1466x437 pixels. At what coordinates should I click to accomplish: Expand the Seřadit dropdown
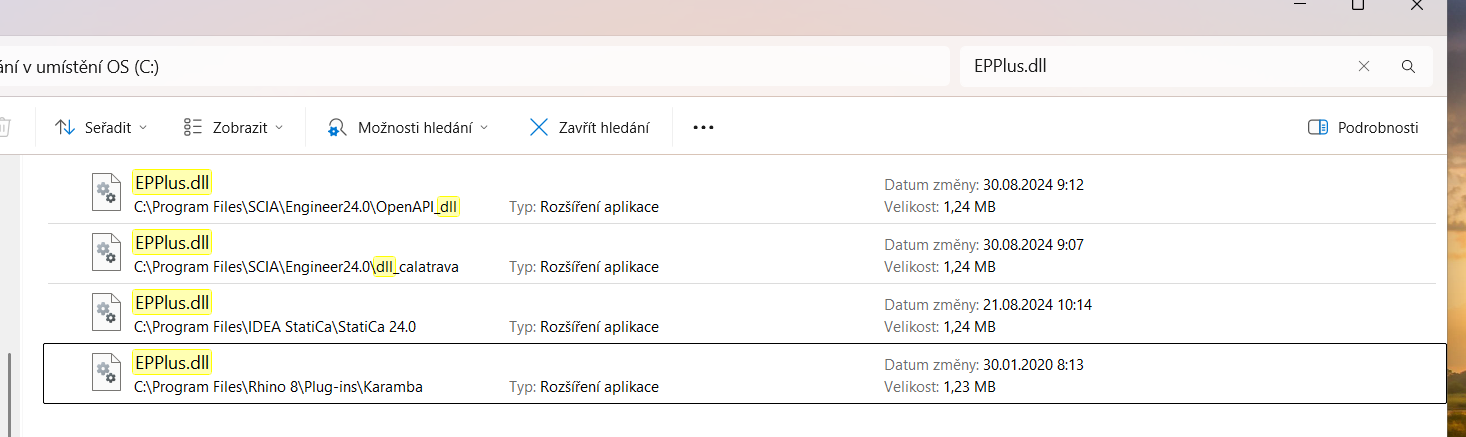(x=143, y=128)
